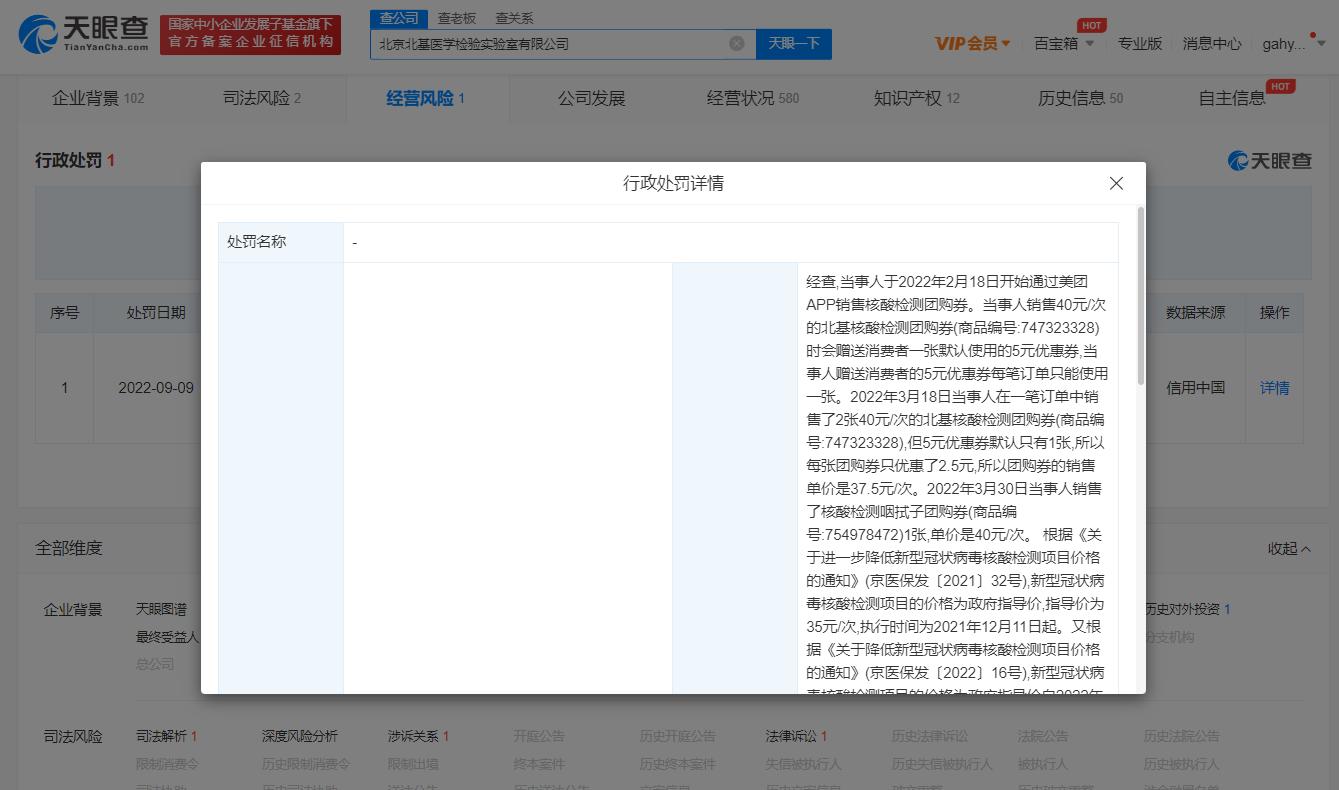Switch to 经营状况 tab
Screen dimensions: 1339x790
pos(753,98)
